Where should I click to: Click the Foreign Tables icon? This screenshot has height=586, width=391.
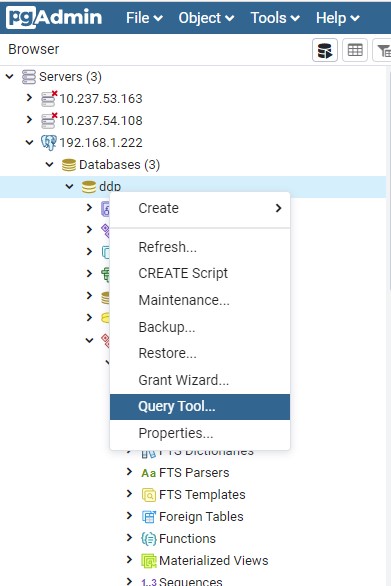point(149,517)
